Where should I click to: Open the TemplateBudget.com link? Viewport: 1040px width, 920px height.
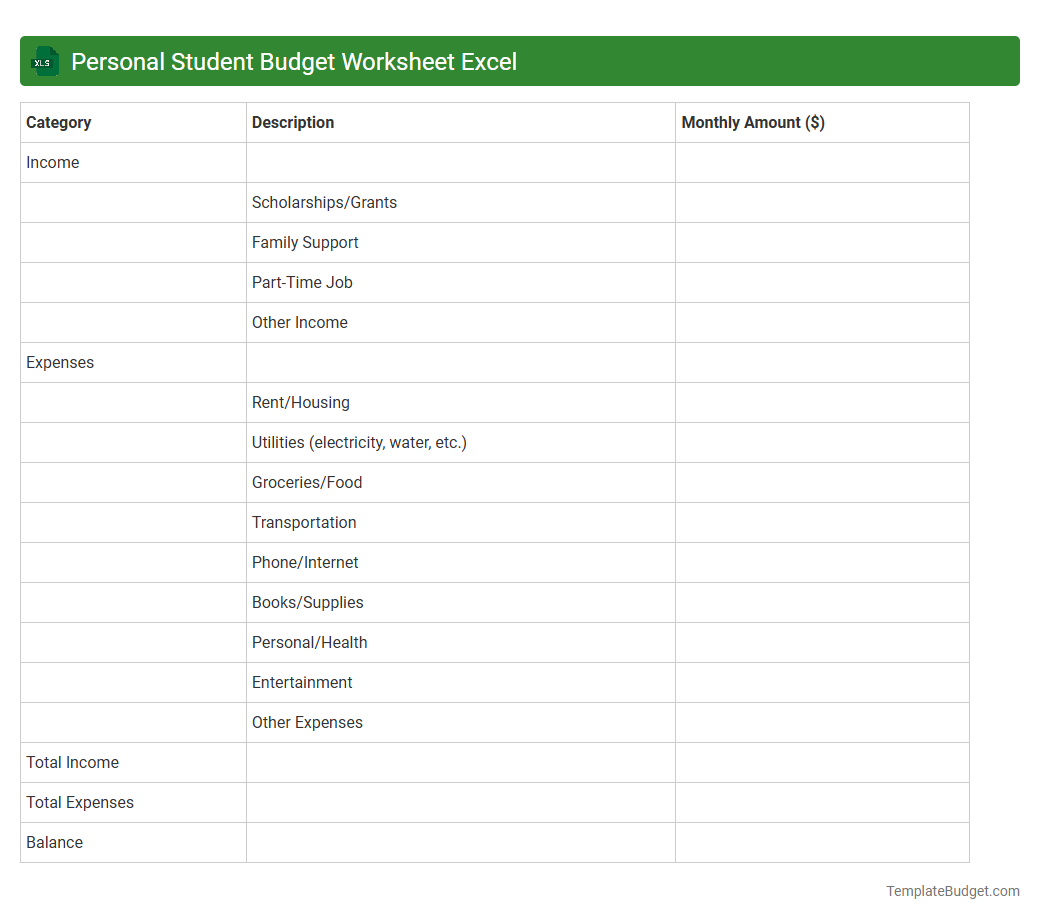coord(951,889)
